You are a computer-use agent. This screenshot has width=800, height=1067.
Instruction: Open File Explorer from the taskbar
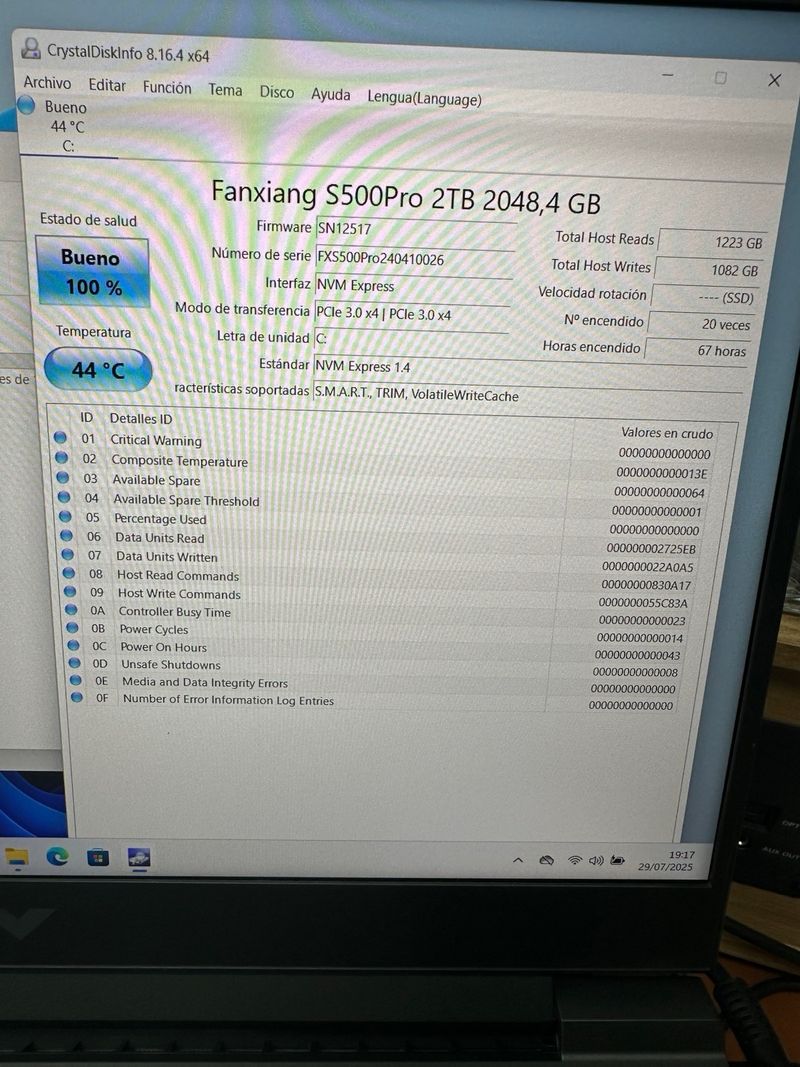click(x=16, y=857)
